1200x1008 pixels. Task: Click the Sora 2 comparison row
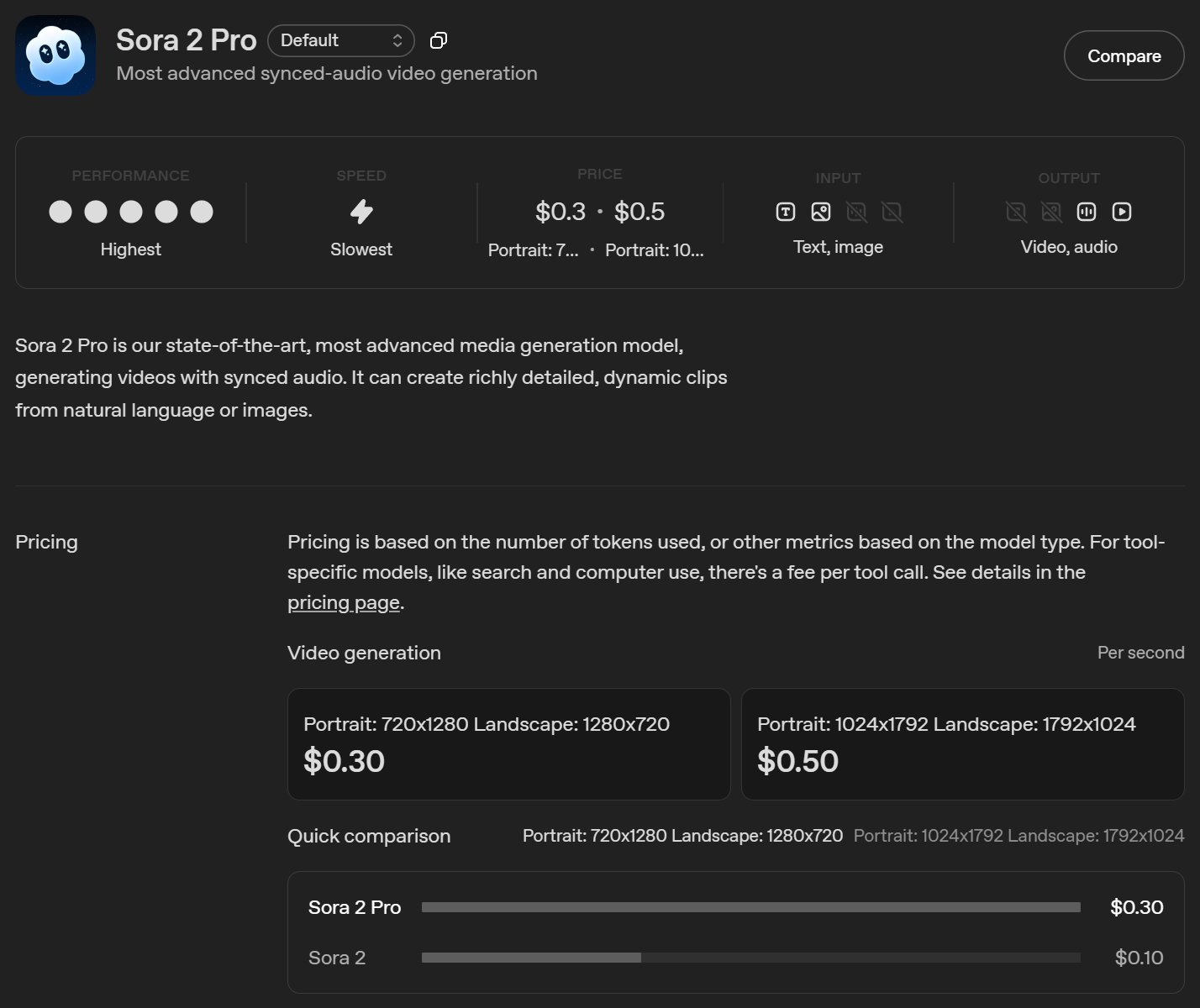[735, 958]
